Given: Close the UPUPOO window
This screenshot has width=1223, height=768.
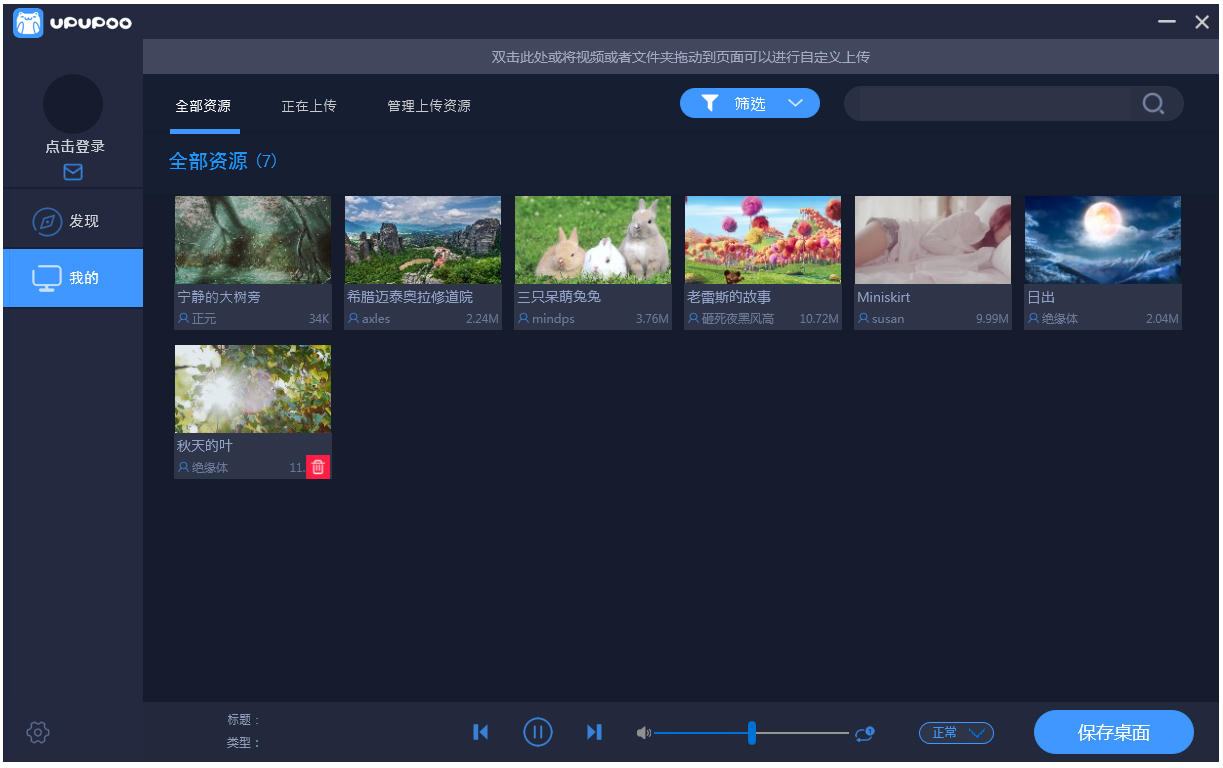Looking at the screenshot, I should [x=1202, y=22].
